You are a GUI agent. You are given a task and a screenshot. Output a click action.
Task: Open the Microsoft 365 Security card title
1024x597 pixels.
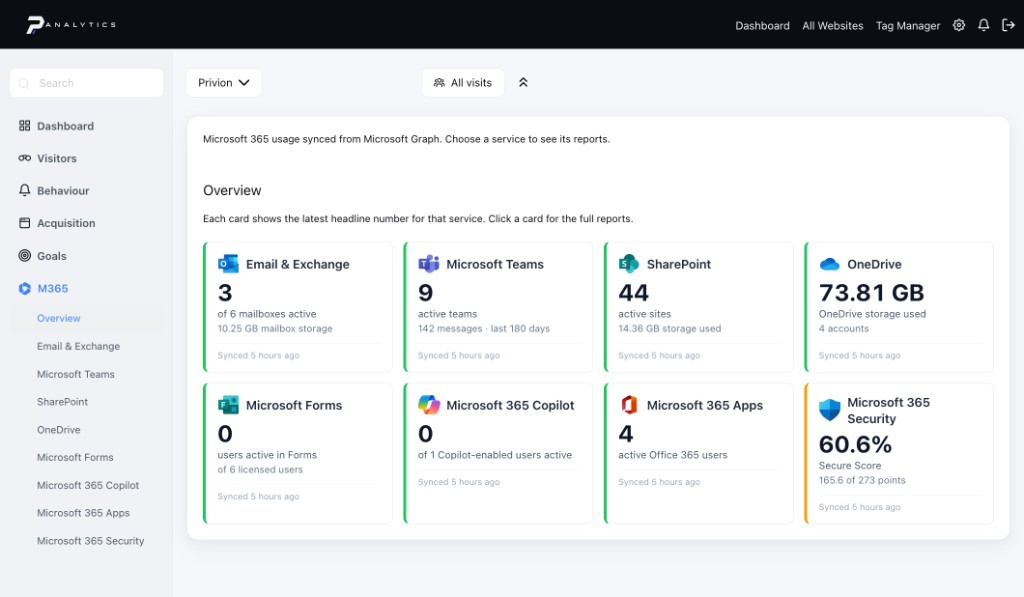tap(888, 410)
